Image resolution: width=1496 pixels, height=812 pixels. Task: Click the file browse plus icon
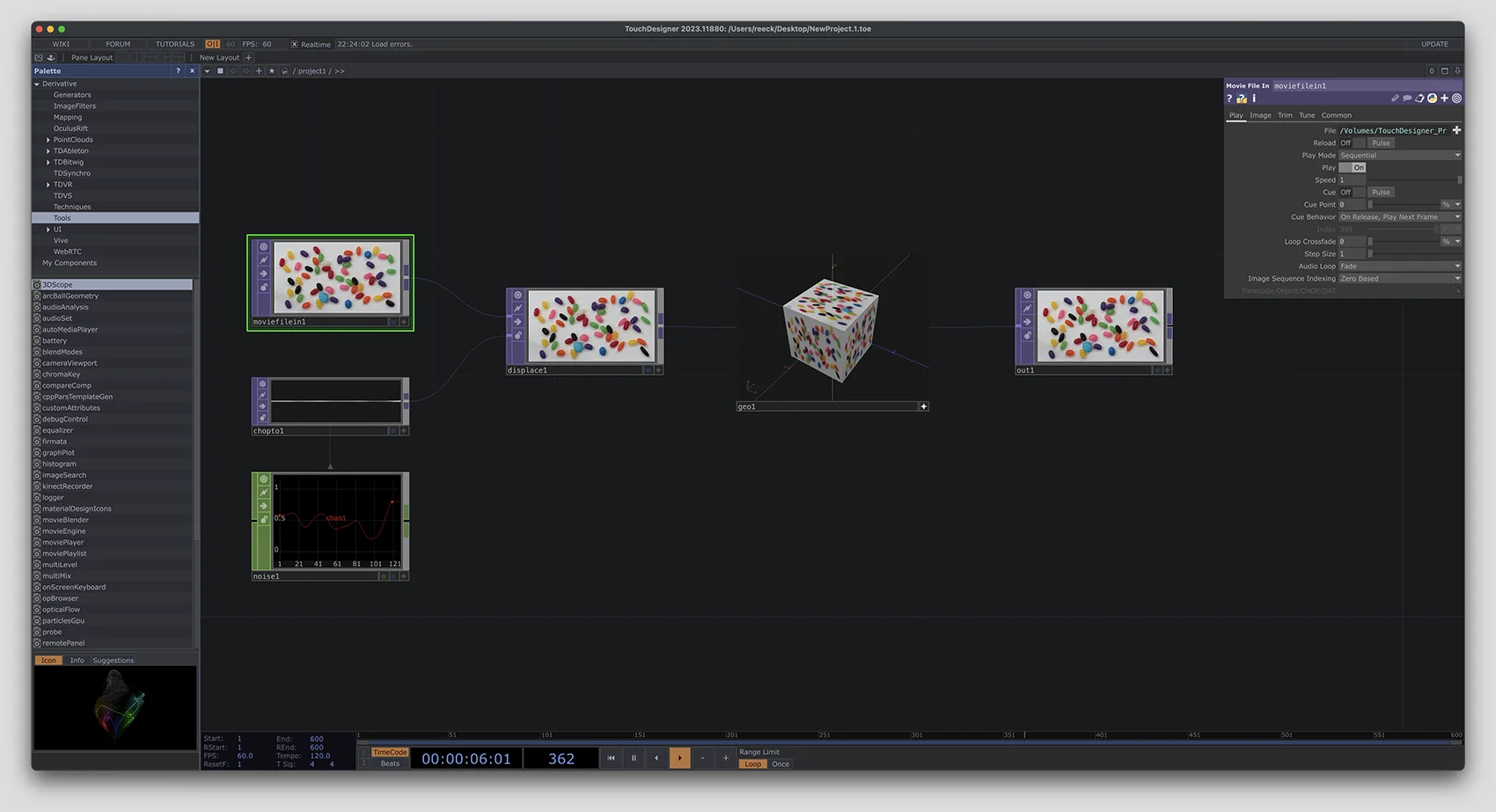pos(1456,130)
